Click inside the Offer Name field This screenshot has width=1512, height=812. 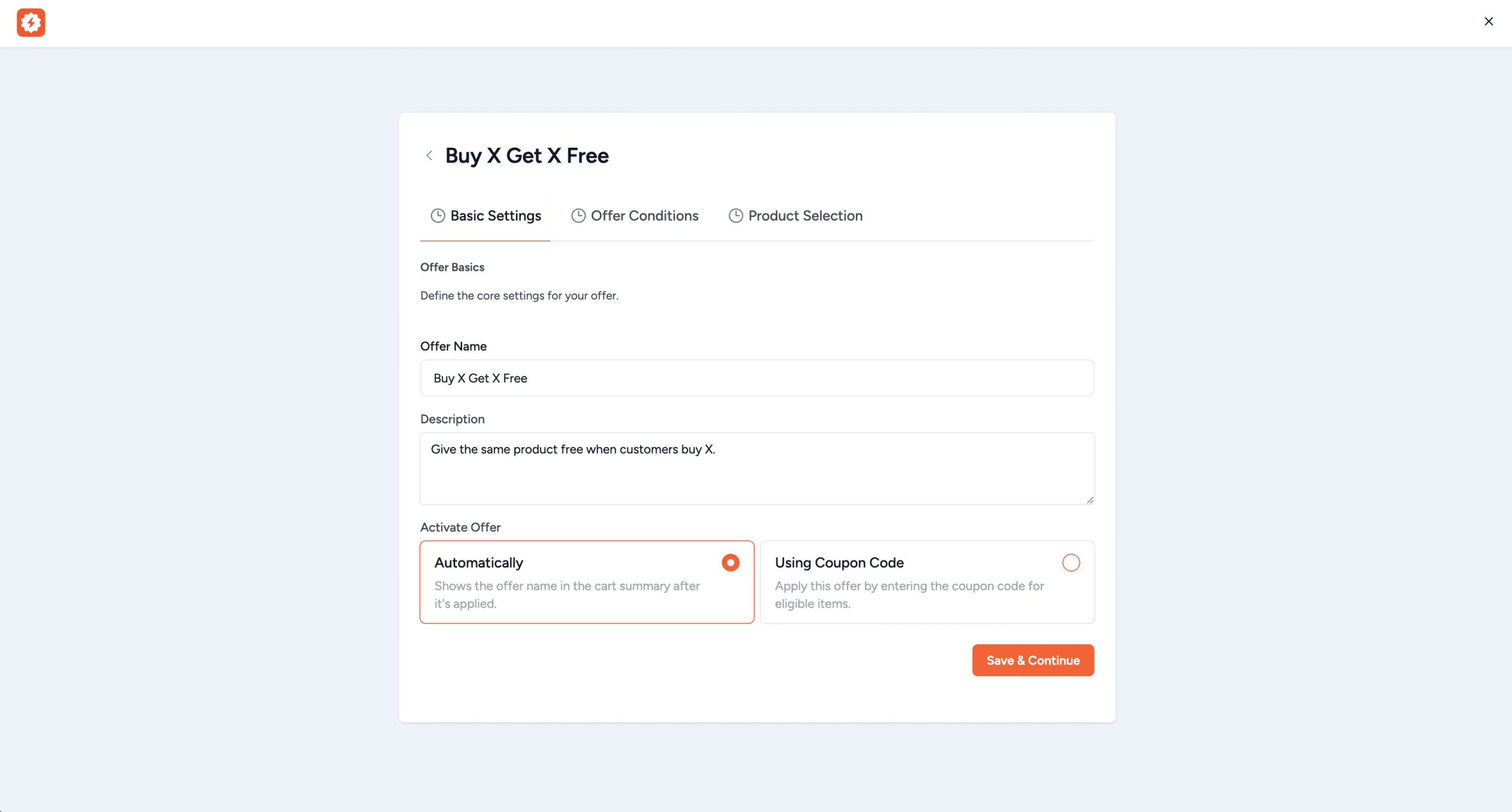pyautogui.click(x=757, y=378)
